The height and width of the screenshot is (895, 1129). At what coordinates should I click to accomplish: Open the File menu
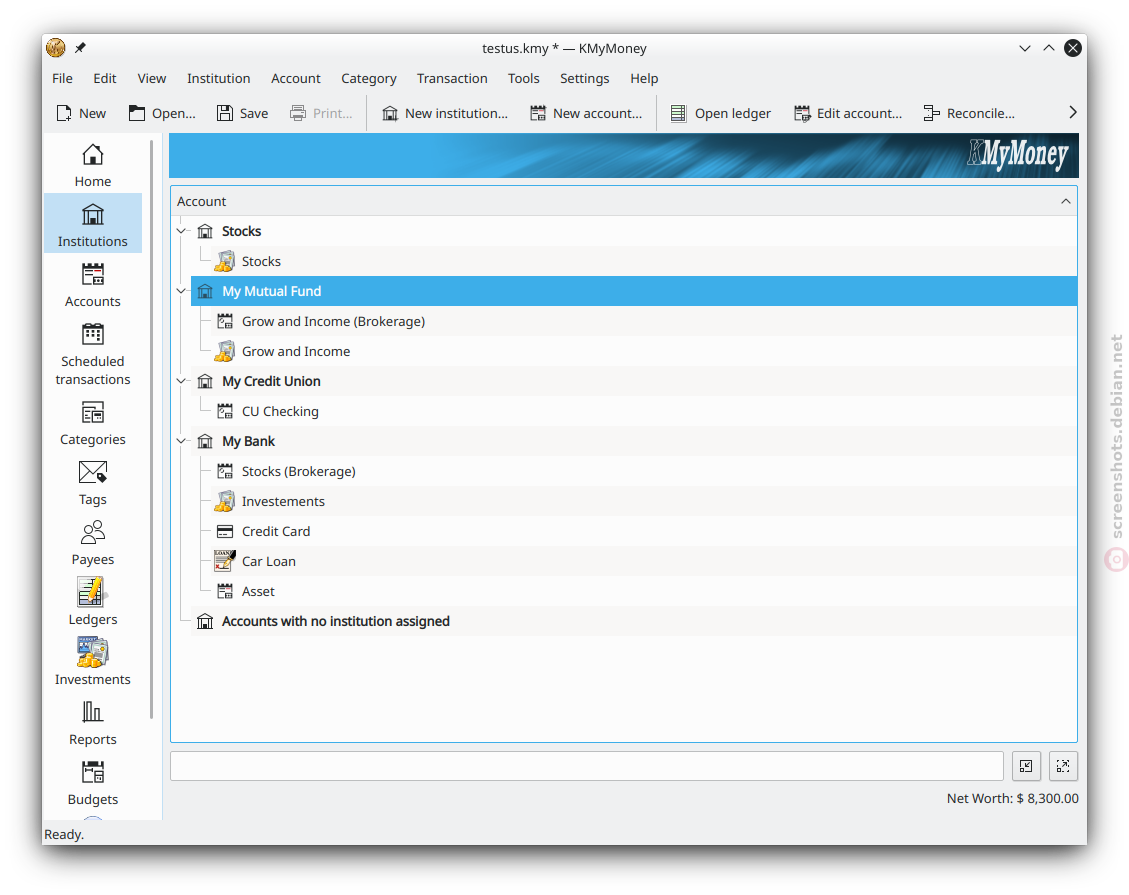tap(63, 78)
